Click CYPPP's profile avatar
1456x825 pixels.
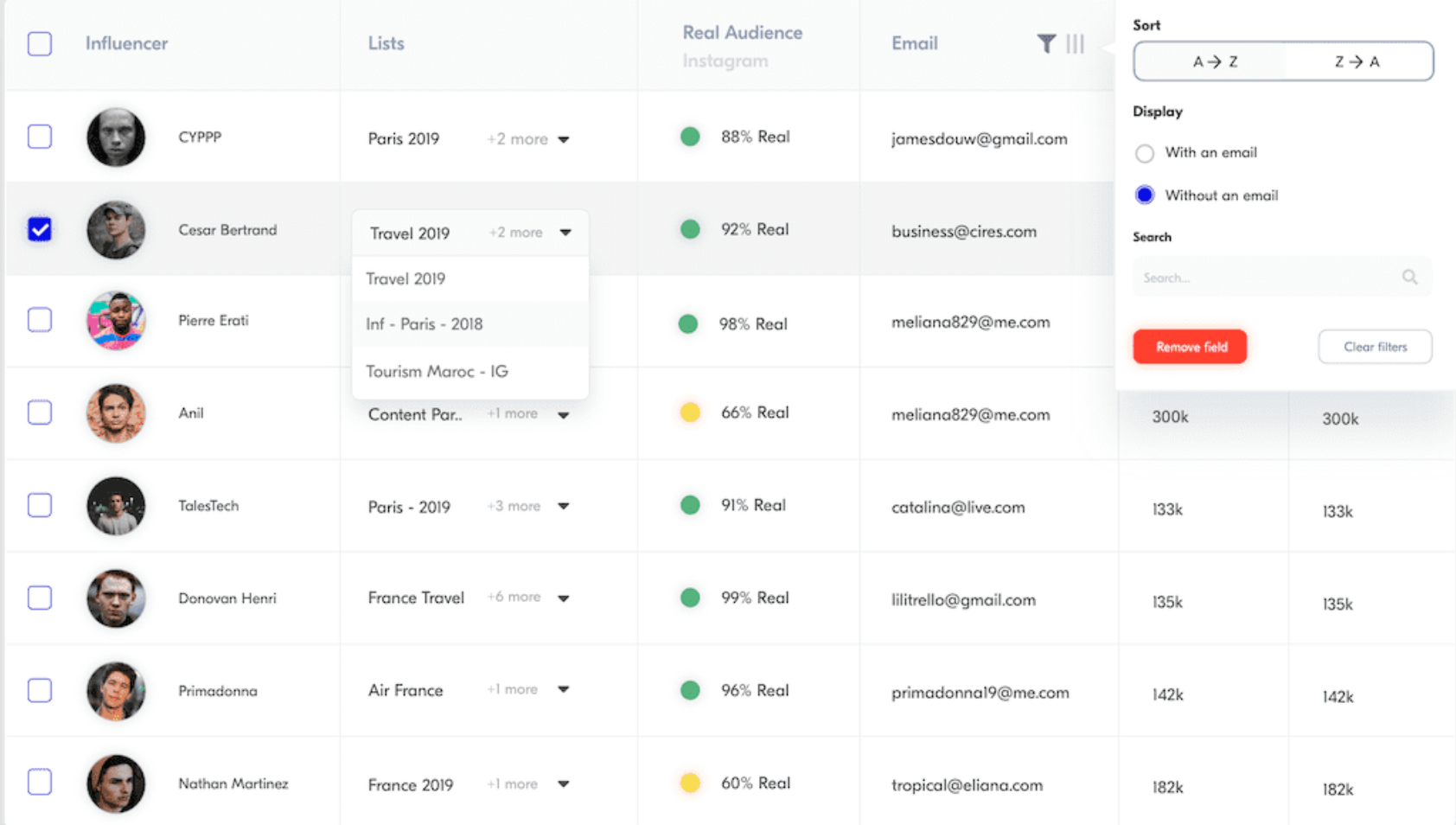(116, 137)
